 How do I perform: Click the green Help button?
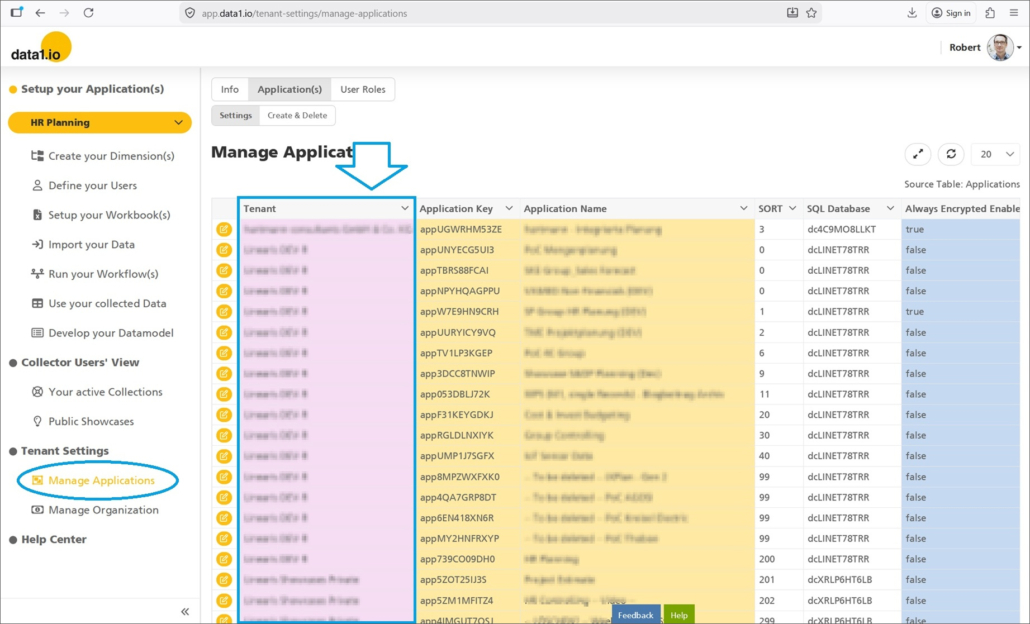[x=679, y=615]
